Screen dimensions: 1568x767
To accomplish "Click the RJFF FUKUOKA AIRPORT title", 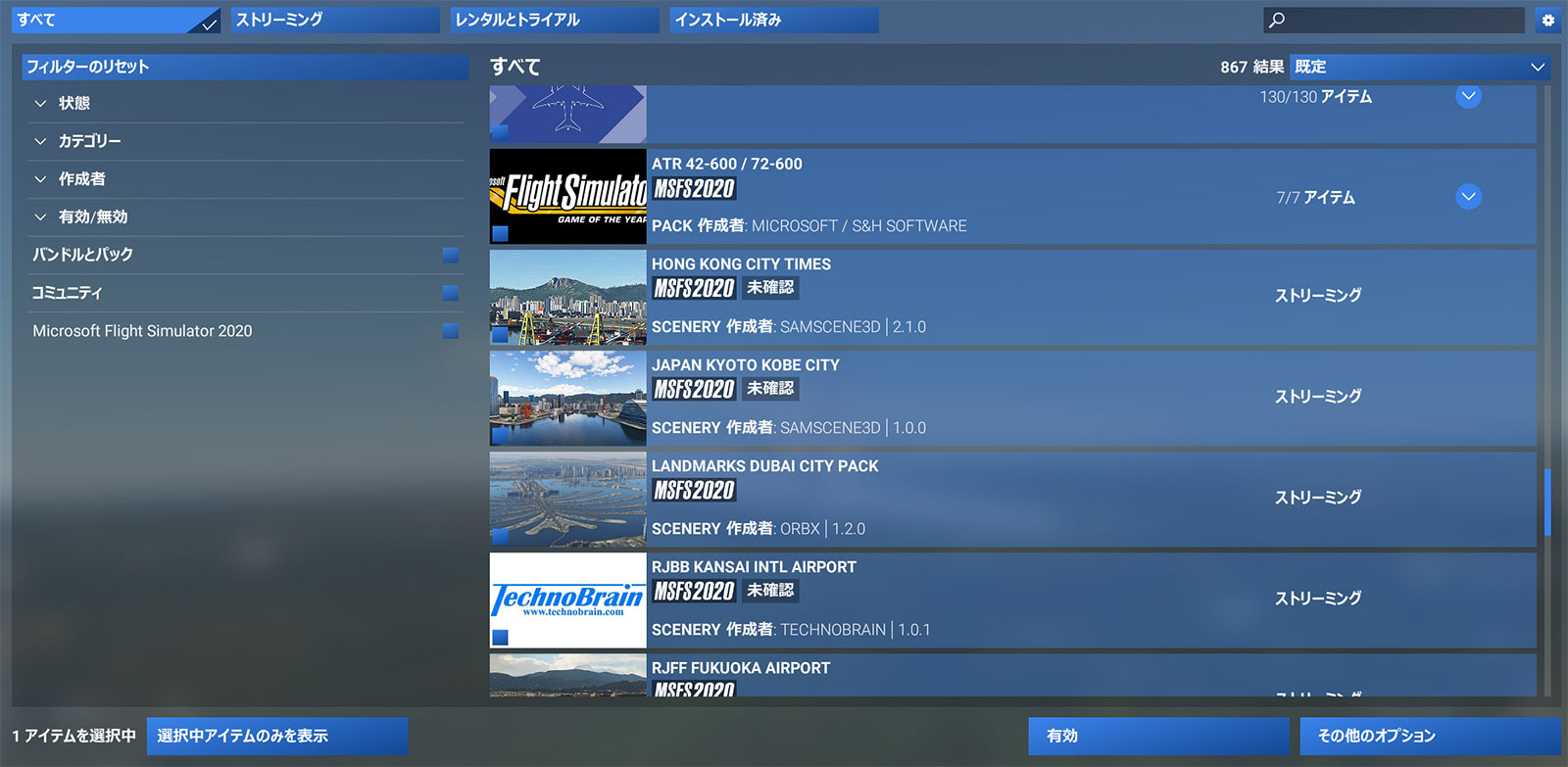I will pyautogui.click(x=741, y=667).
